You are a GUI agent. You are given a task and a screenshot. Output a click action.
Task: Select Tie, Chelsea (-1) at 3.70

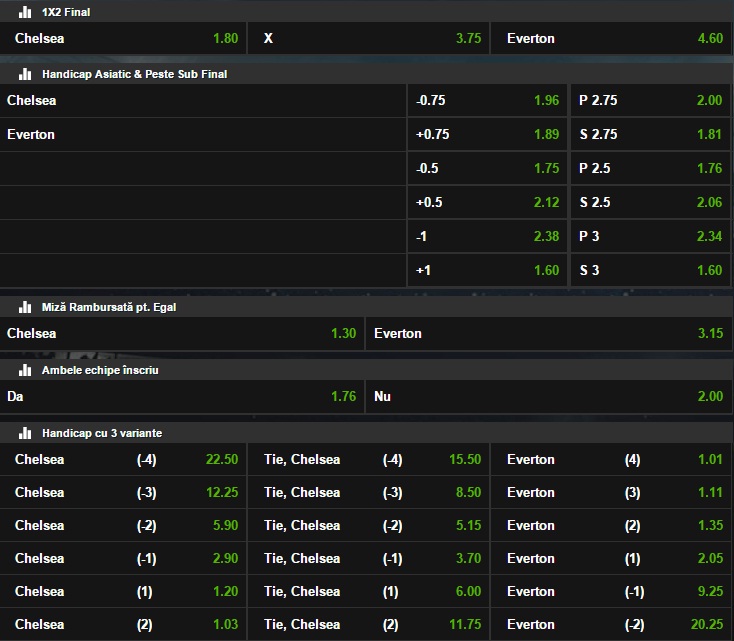368,559
